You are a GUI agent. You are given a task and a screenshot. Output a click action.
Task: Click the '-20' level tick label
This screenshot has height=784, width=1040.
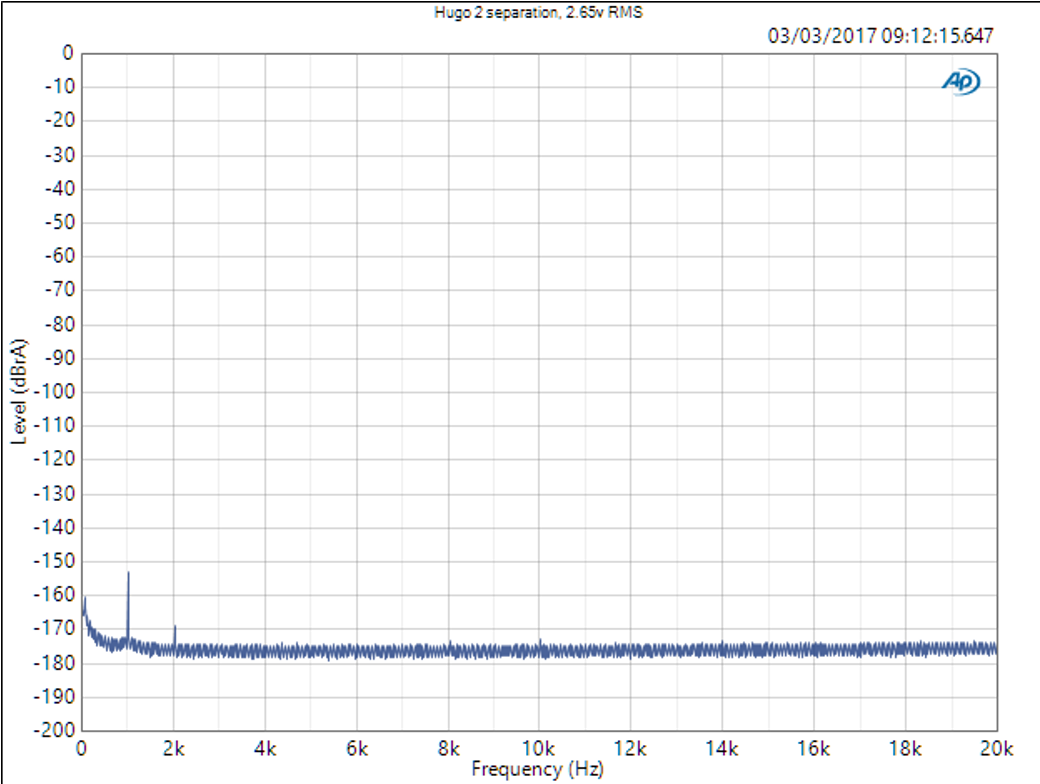coord(59,121)
